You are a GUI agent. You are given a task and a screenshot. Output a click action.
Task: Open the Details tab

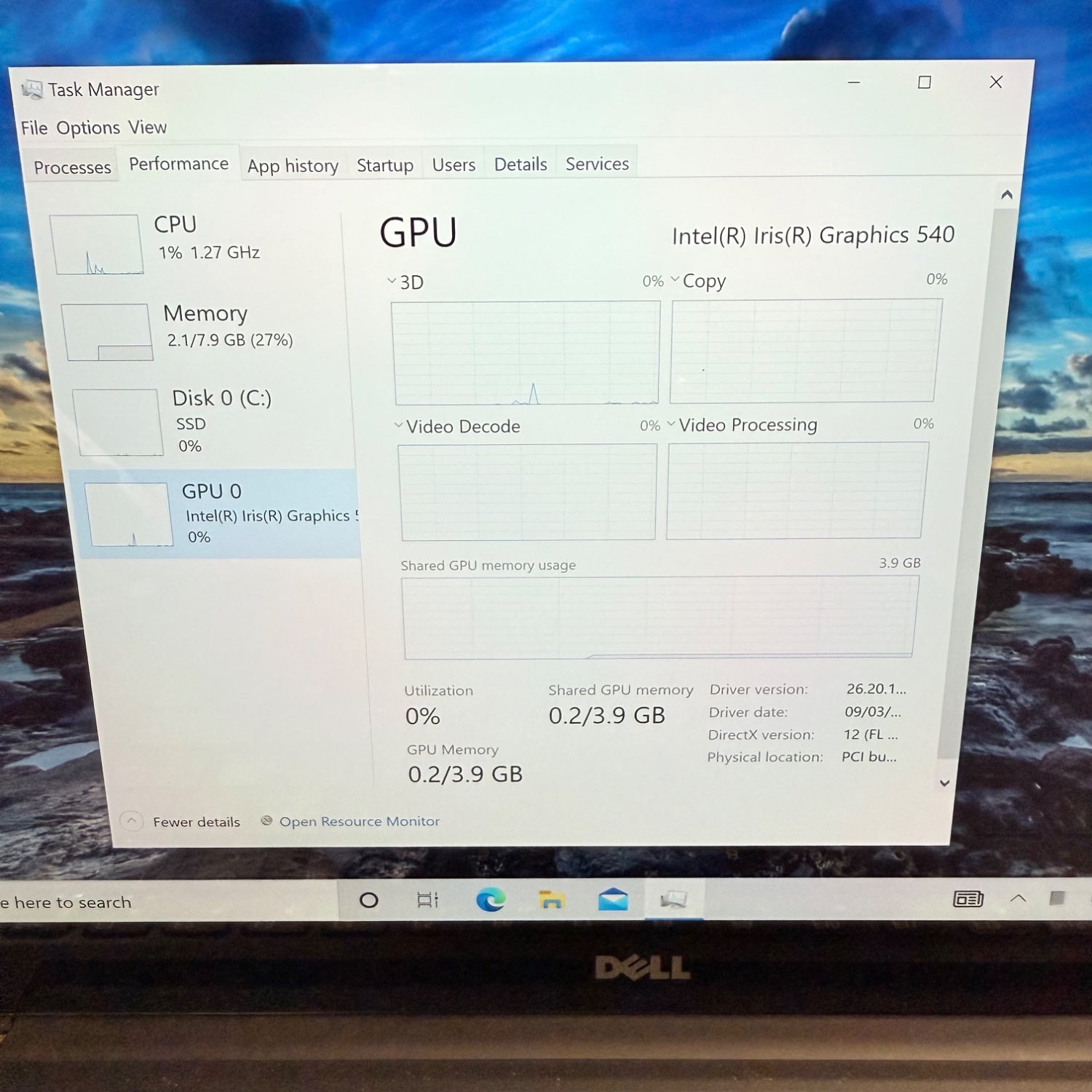coord(521,164)
